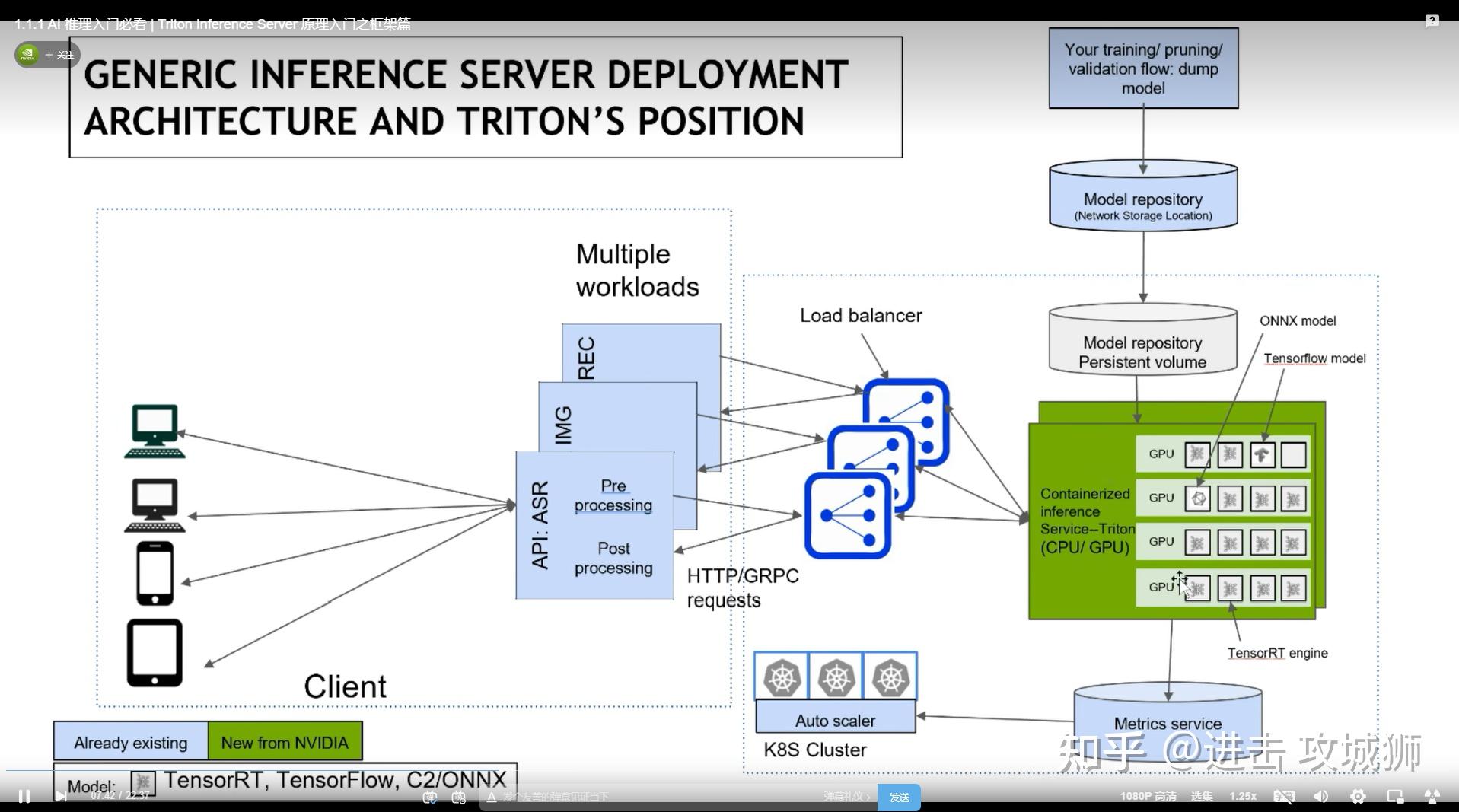Pause the video playback
This screenshot has height=812, width=1459.
(24, 796)
